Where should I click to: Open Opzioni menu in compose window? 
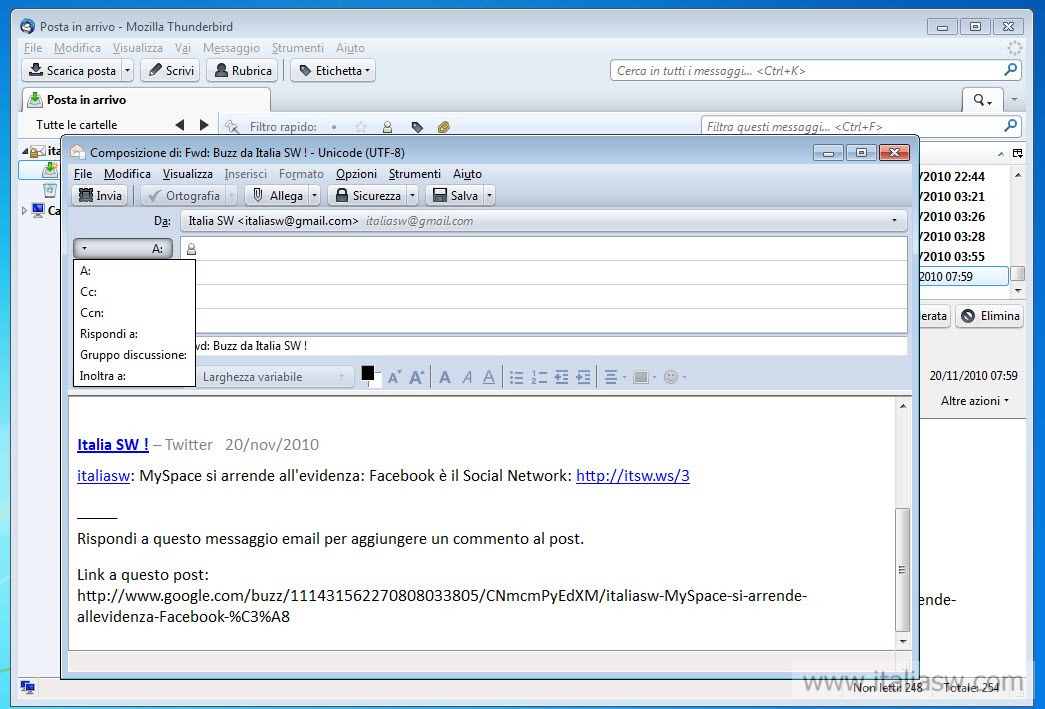point(356,174)
